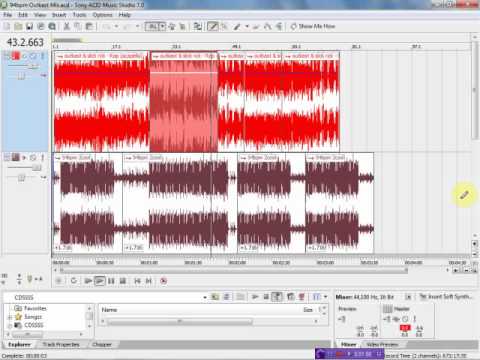Save the project with the disk icon
This screenshot has width=480, height=360.
tap(29, 26)
